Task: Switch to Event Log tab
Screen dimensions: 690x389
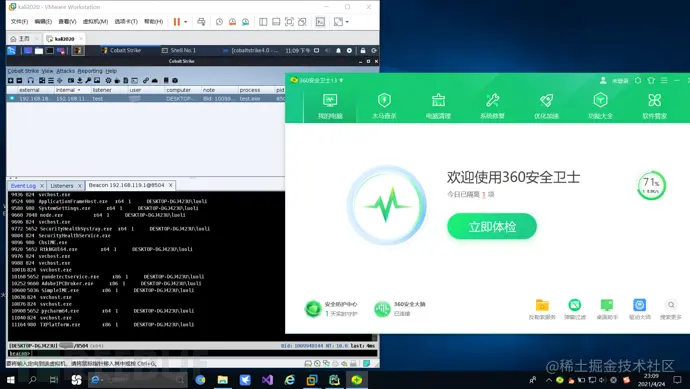Action: coord(23,186)
